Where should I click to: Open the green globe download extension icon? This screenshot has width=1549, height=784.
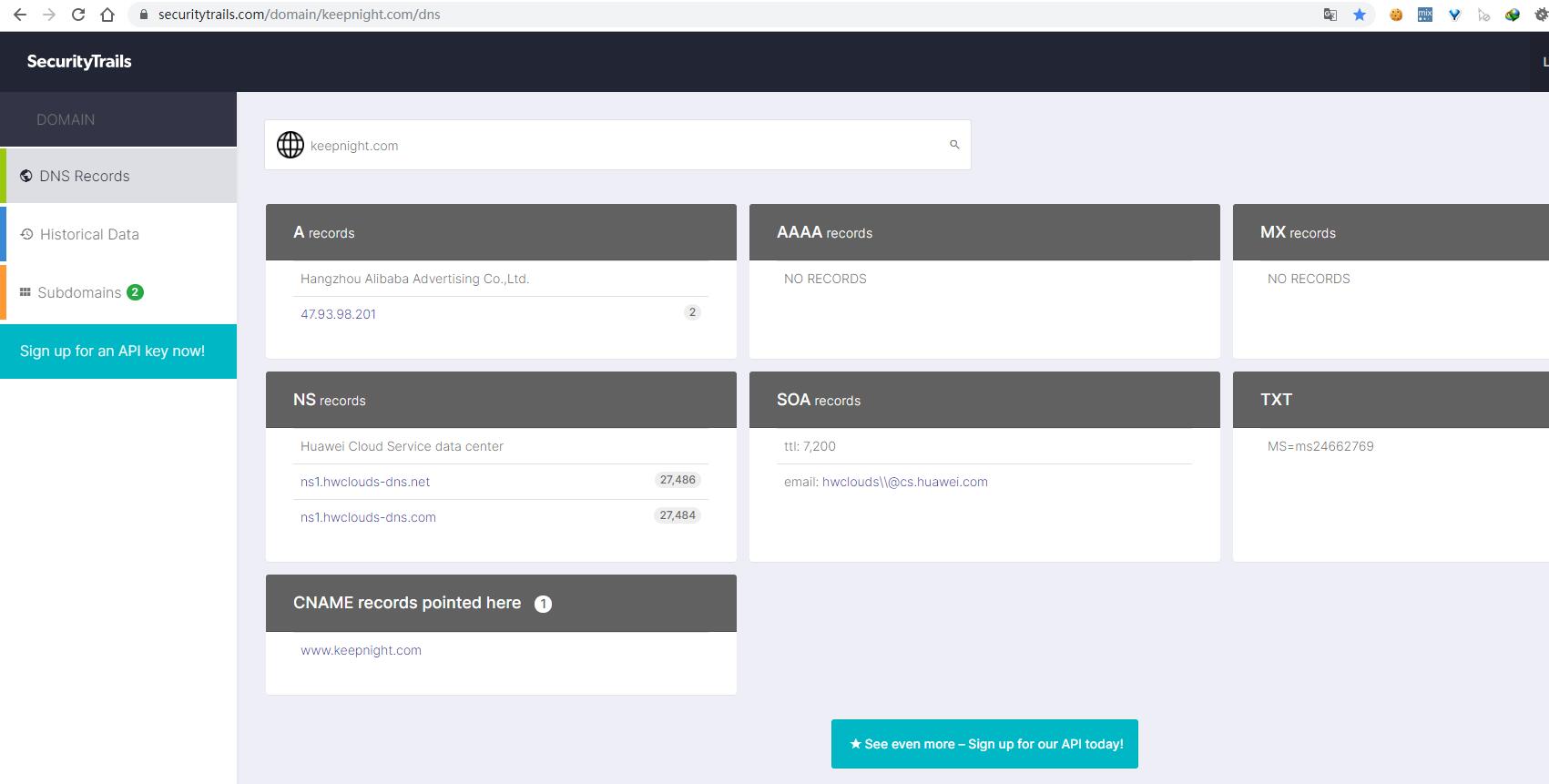click(x=1513, y=15)
